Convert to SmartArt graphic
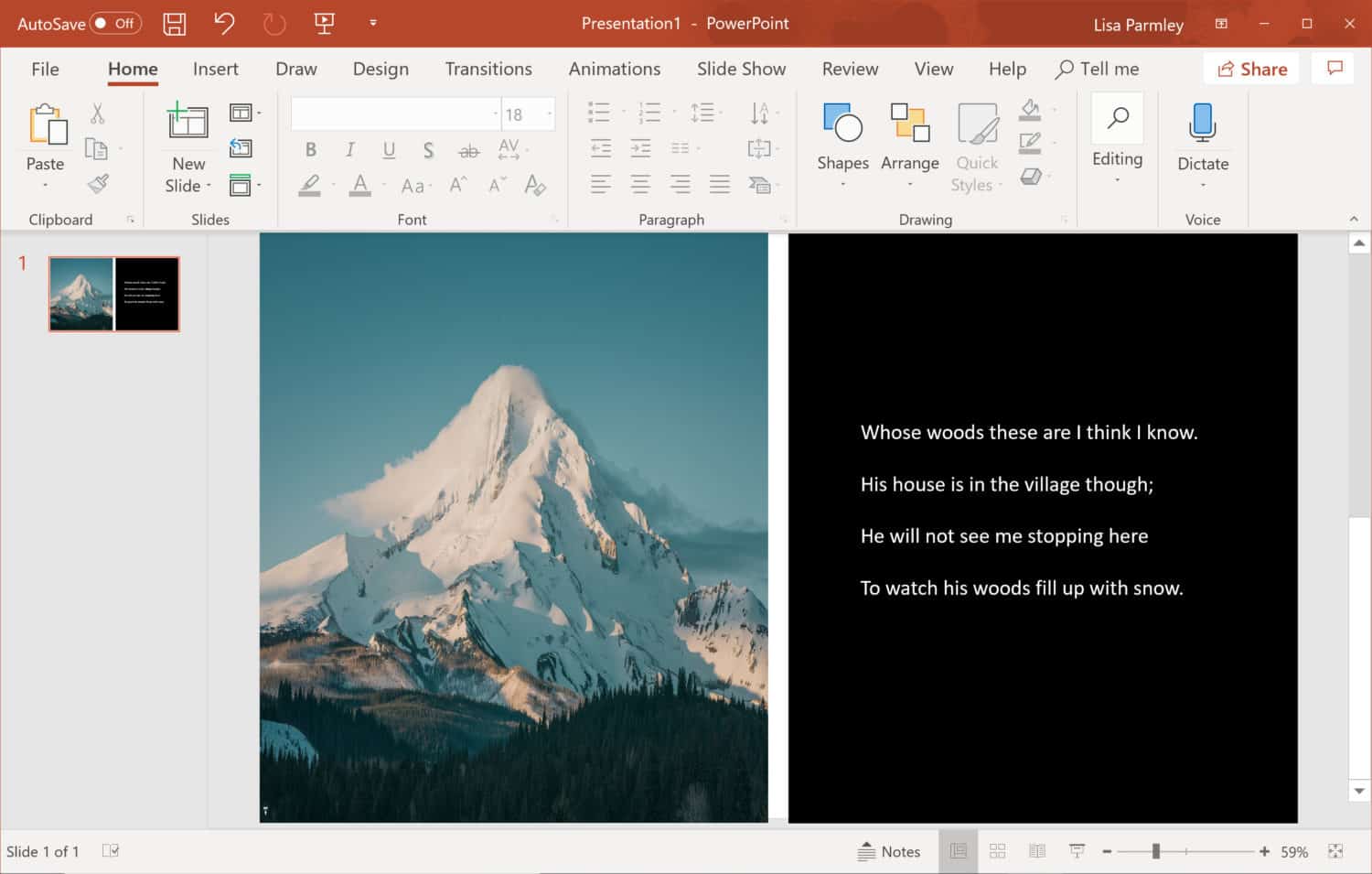1372x874 pixels. pos(762,184)
